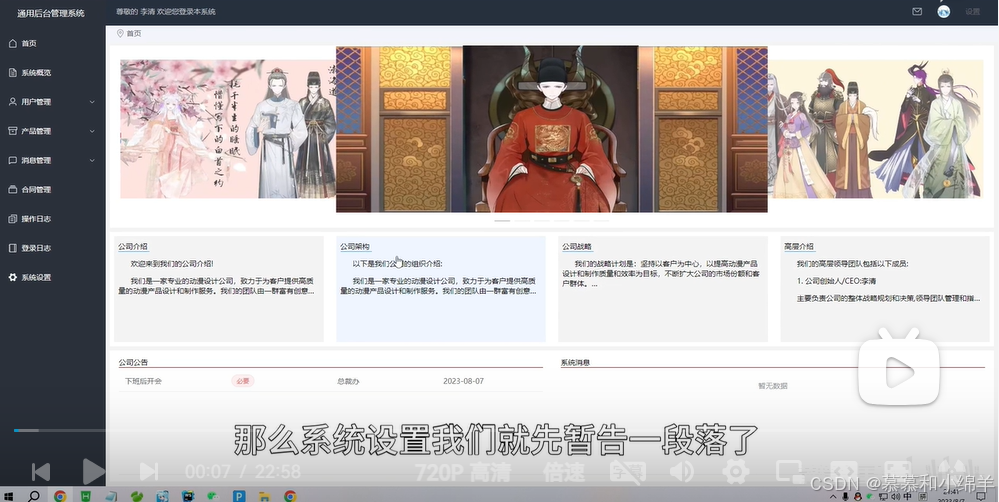This screenshot has height=502, width=999.
Task: Click 总裁办 in announcement row
Action: (349, 381)
